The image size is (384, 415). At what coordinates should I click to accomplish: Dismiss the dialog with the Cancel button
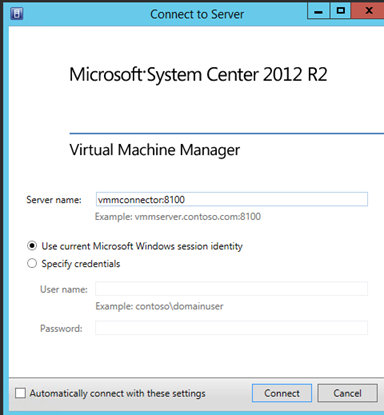pyautogui.click(x=347, y=393)
